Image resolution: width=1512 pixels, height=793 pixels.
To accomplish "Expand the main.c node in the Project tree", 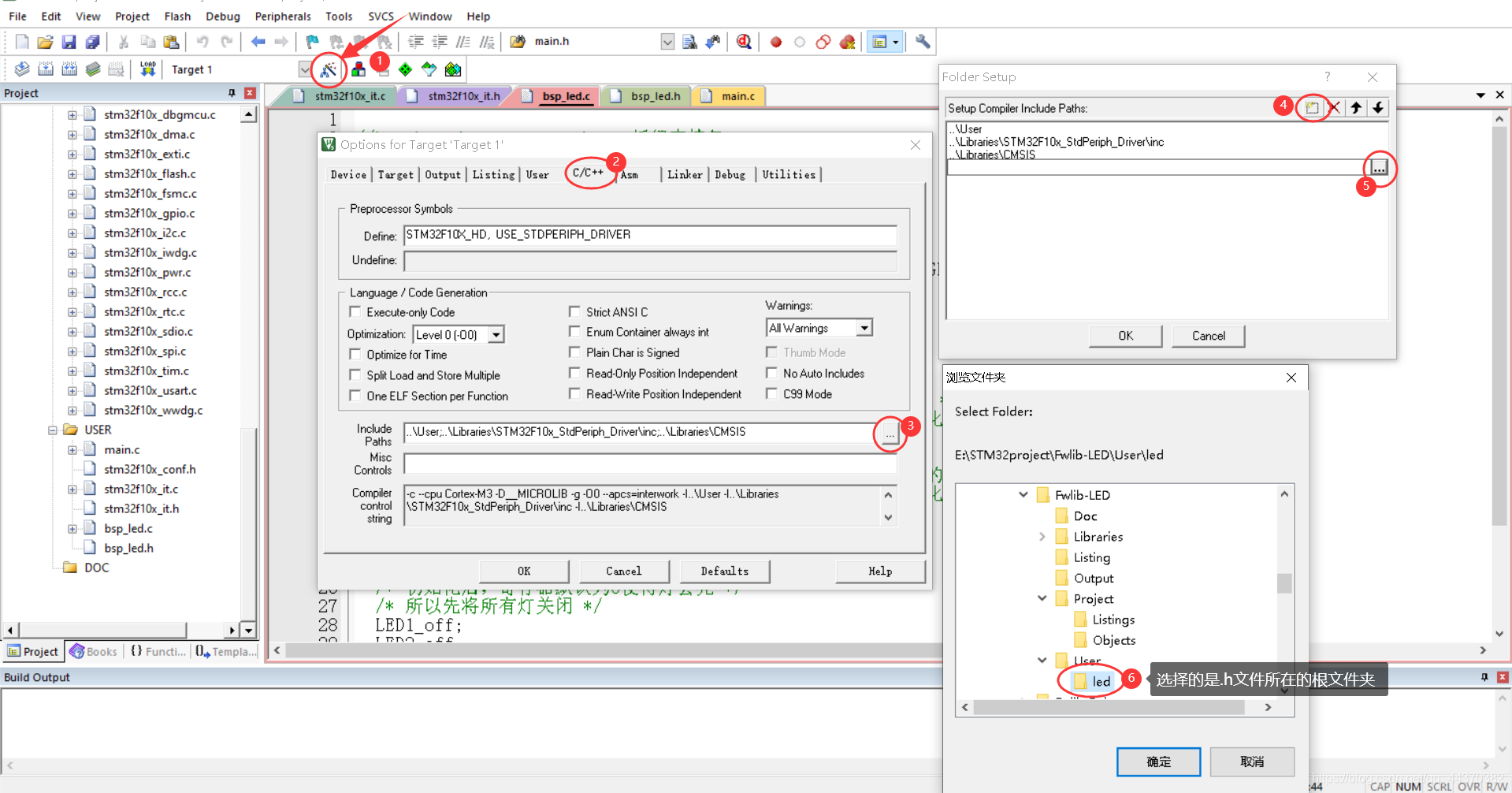I will tap(72, 449).
